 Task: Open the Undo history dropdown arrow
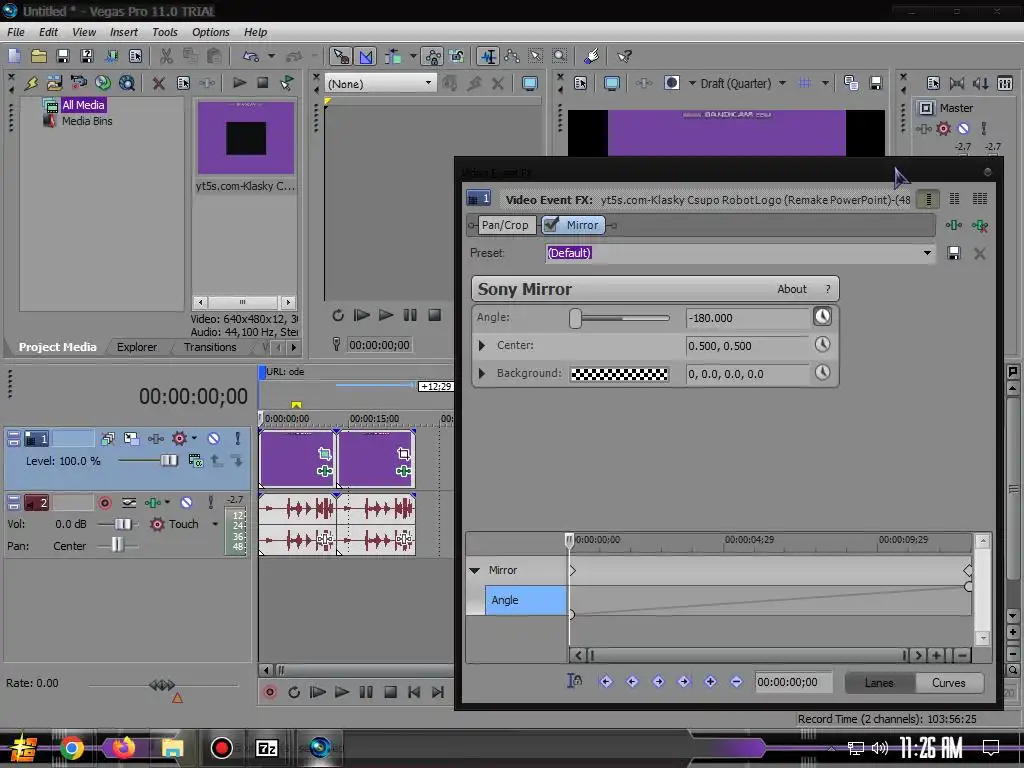pyautogui.click(x=271, y=56)
